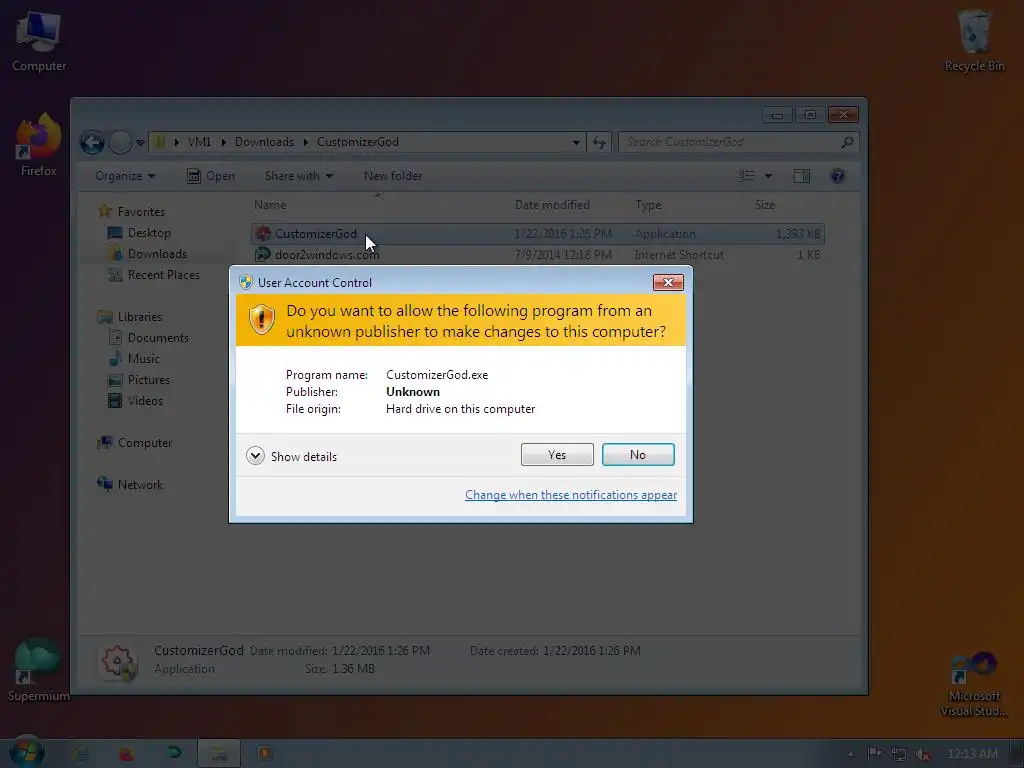The width and height of the screenshot is (1024, 768).
Task: Click VM1 in the address breadcrumb
Action: click(x=199, y=142)
